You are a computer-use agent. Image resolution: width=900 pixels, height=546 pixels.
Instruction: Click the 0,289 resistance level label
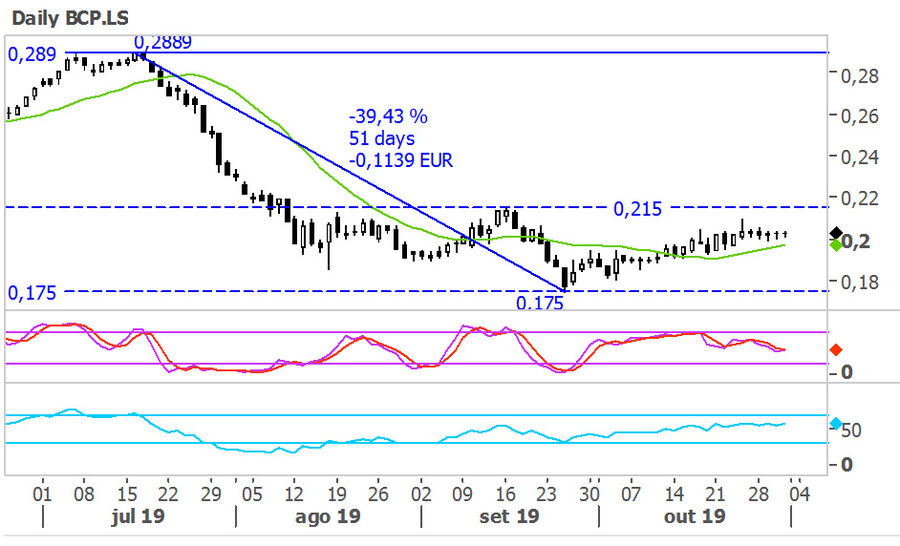coord(32,55)
